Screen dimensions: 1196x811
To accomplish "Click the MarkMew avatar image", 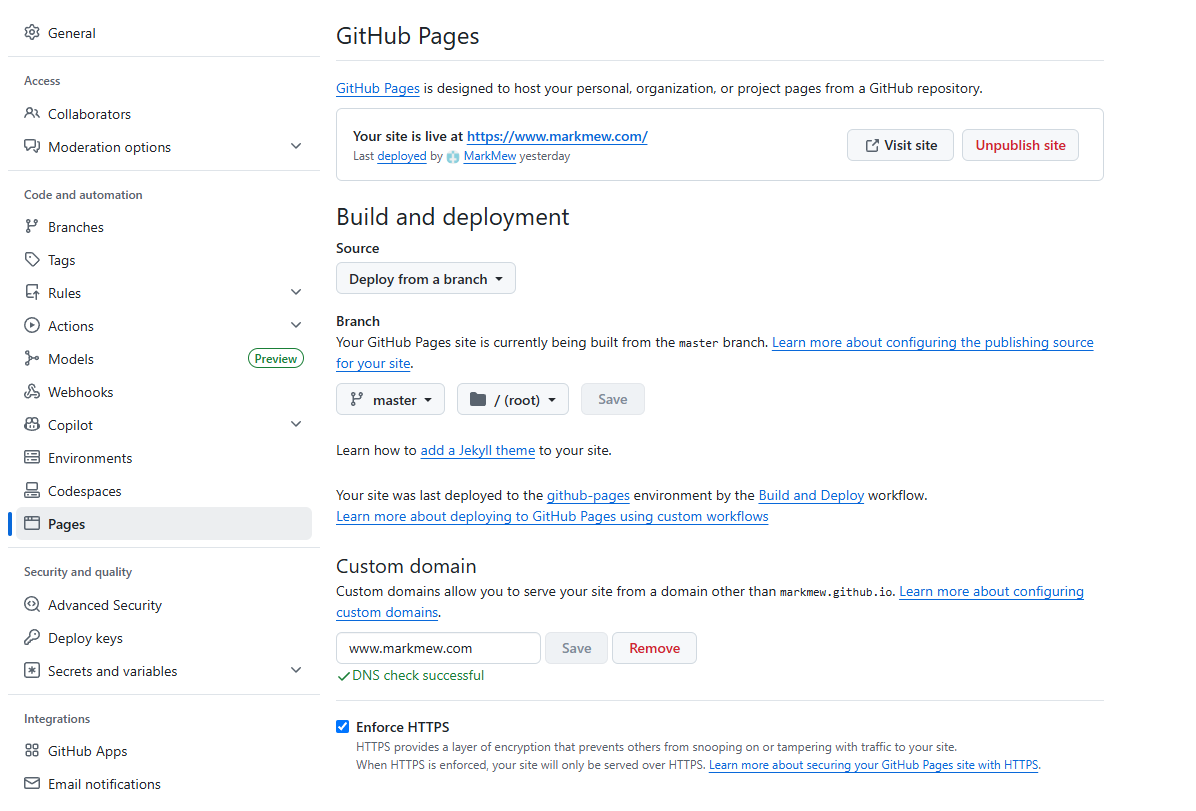I will [453, 156].
